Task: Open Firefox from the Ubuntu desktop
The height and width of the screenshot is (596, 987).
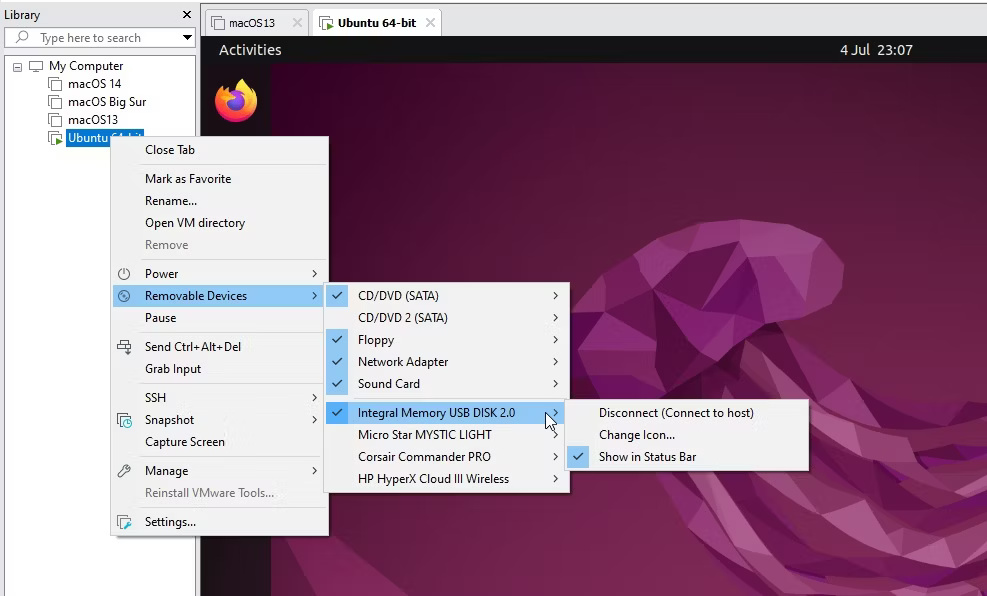Action: (x=236, y=100)
